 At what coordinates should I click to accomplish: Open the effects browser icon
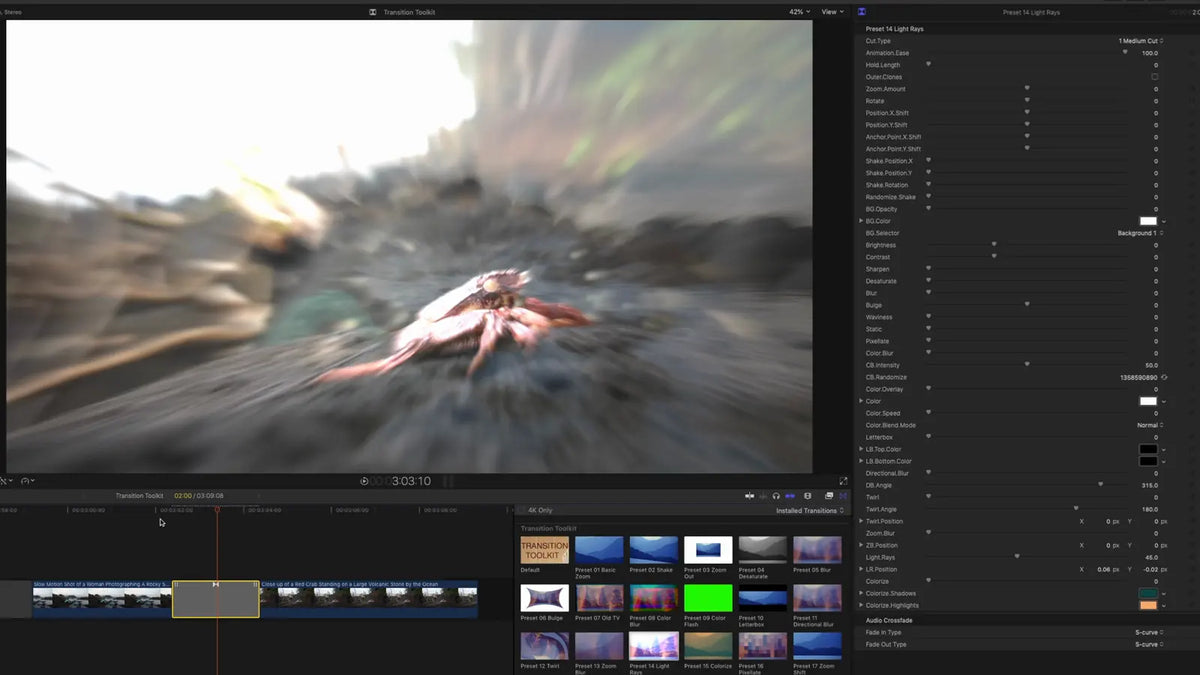point(829,495)
